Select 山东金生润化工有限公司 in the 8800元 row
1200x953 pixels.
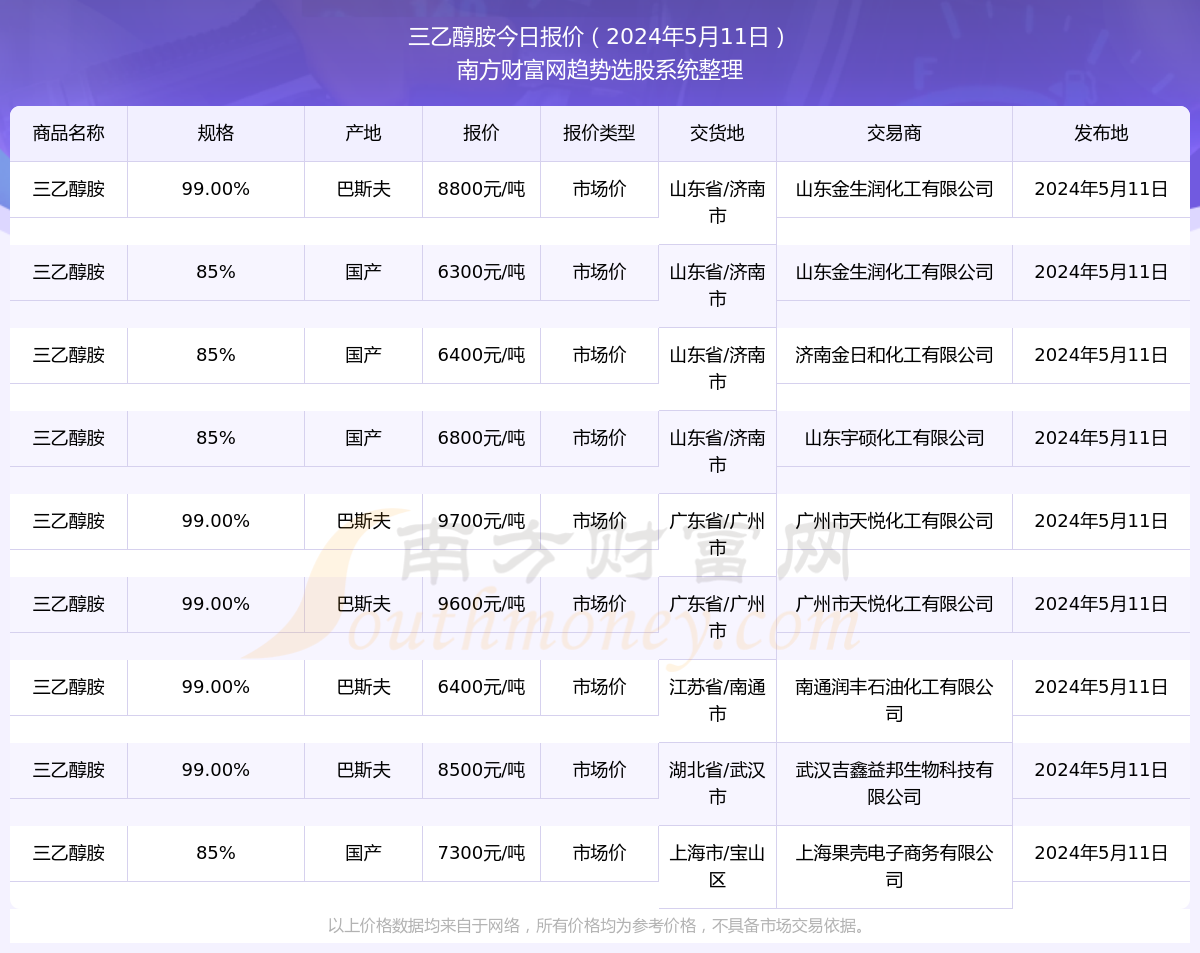[x=894, y=188]
